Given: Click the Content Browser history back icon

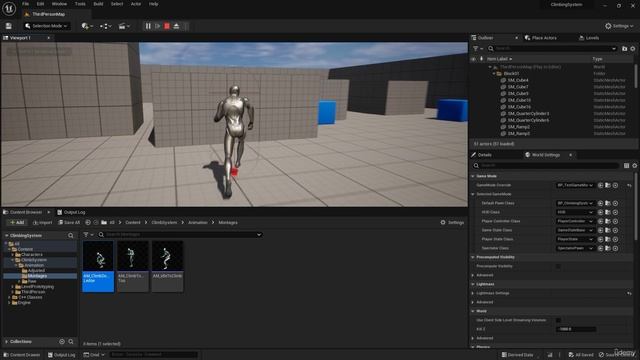Looking at the screenshot, I should pos(88,222).
